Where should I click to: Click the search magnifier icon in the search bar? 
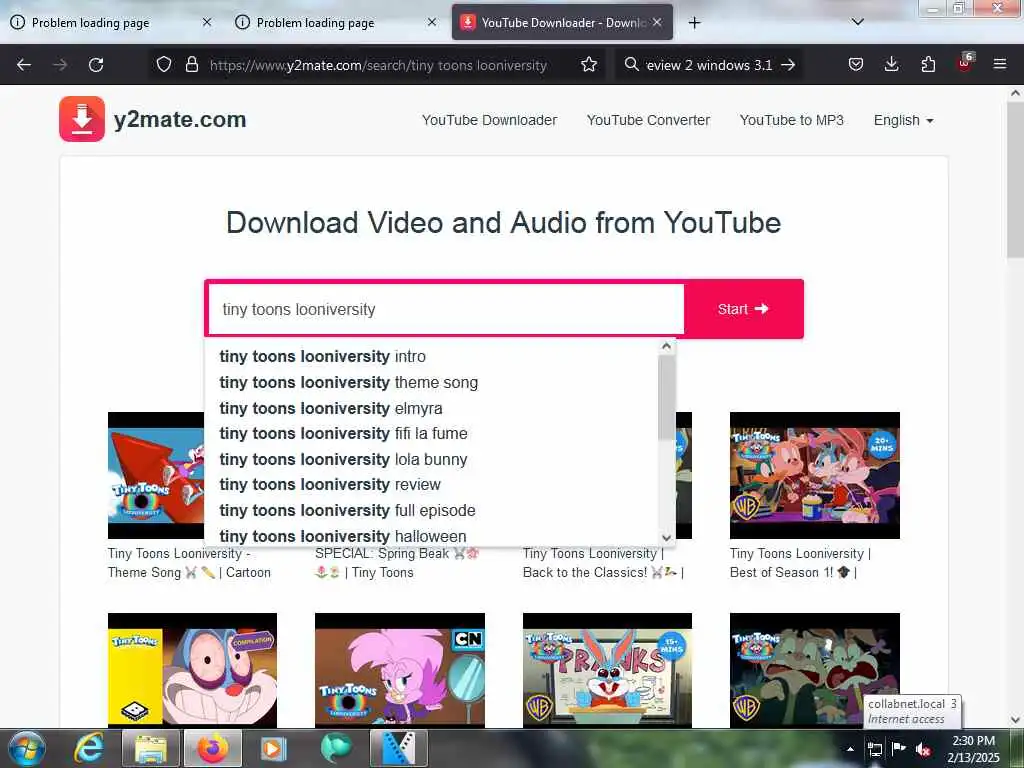tap(631, 65)
